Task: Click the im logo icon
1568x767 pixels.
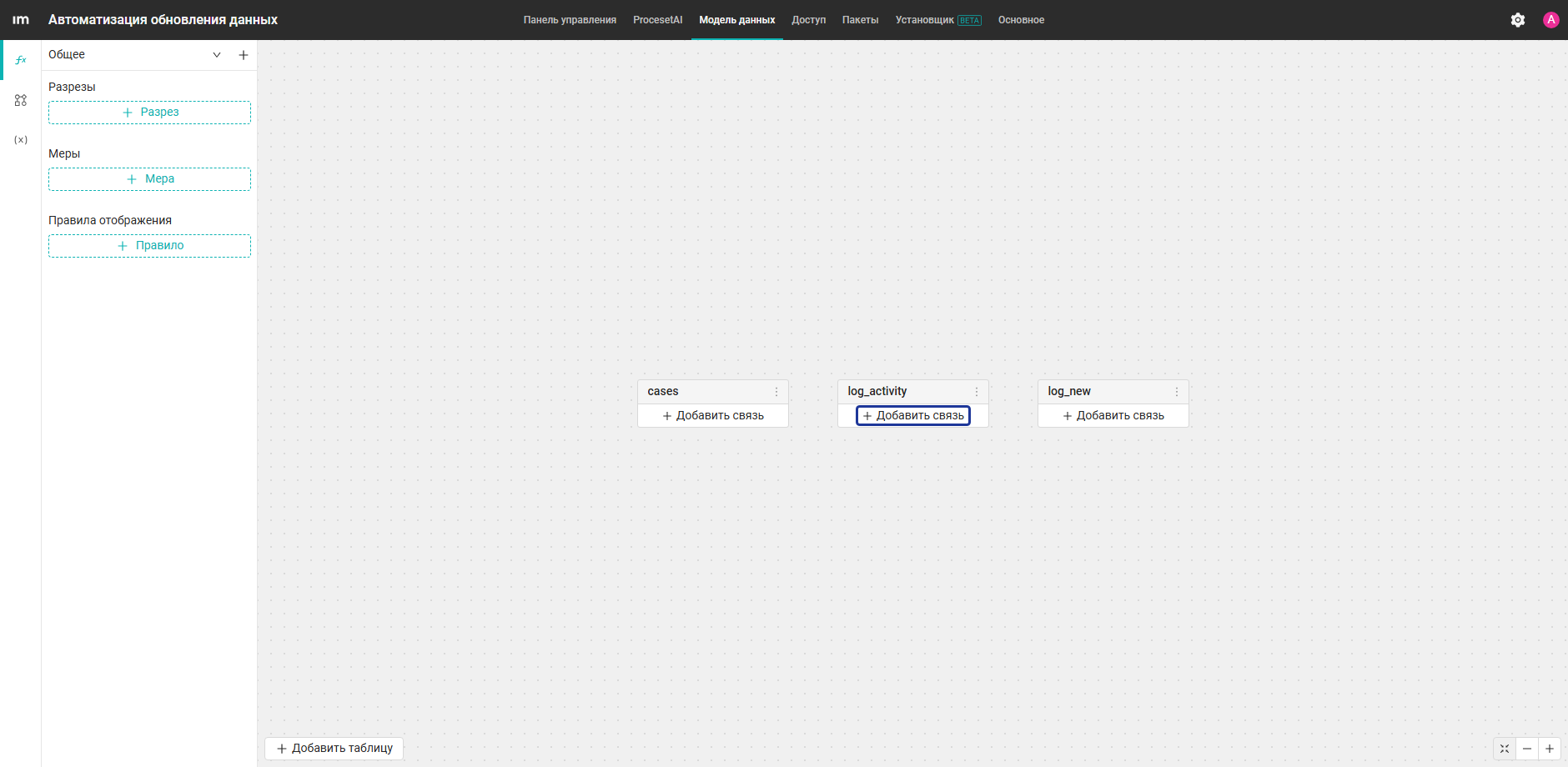Action: (21, 20)
